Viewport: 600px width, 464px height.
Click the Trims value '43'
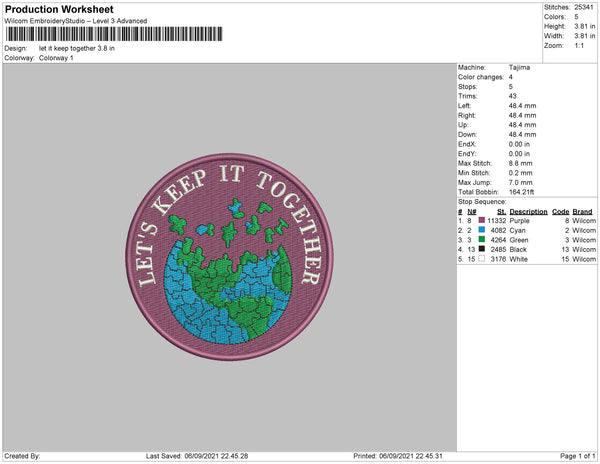coord(512,96)
